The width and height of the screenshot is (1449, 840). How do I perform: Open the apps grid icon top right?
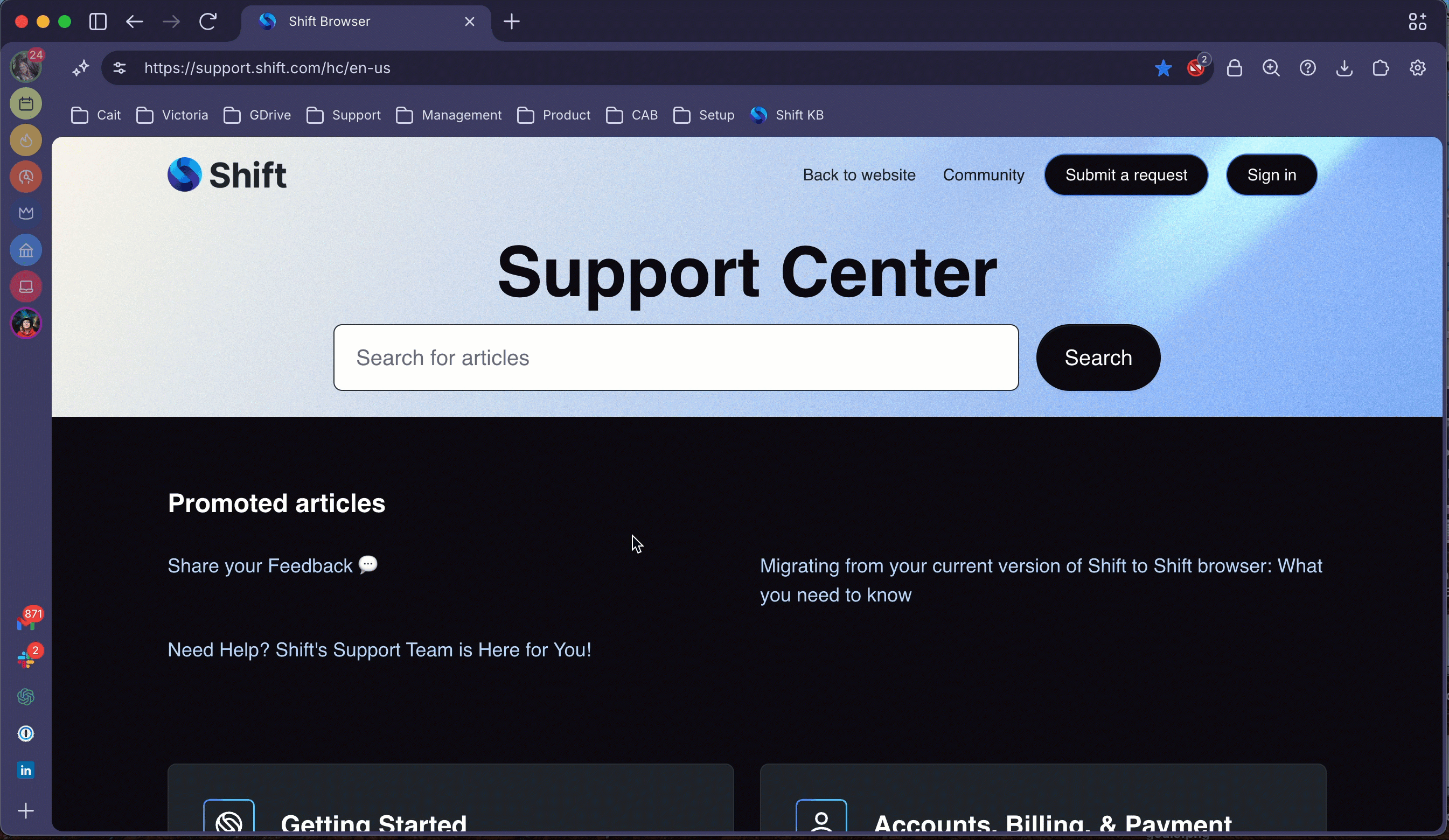(x=1418, y=22)
